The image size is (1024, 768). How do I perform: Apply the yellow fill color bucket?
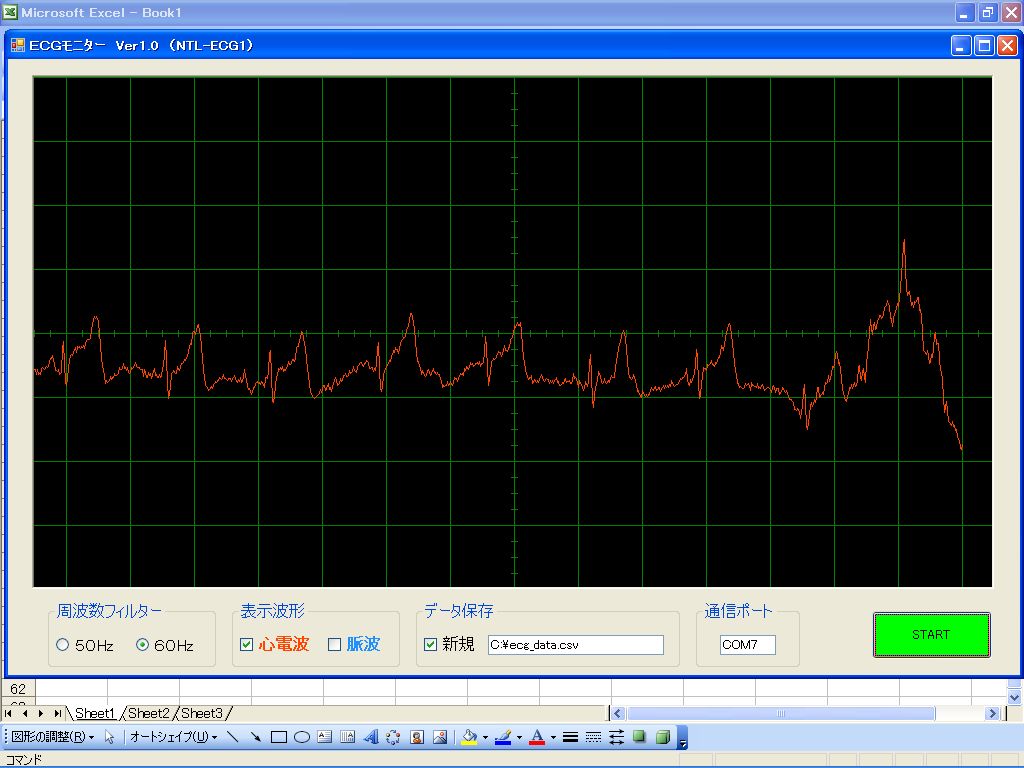pyautogui.click(x=470, y=737)
